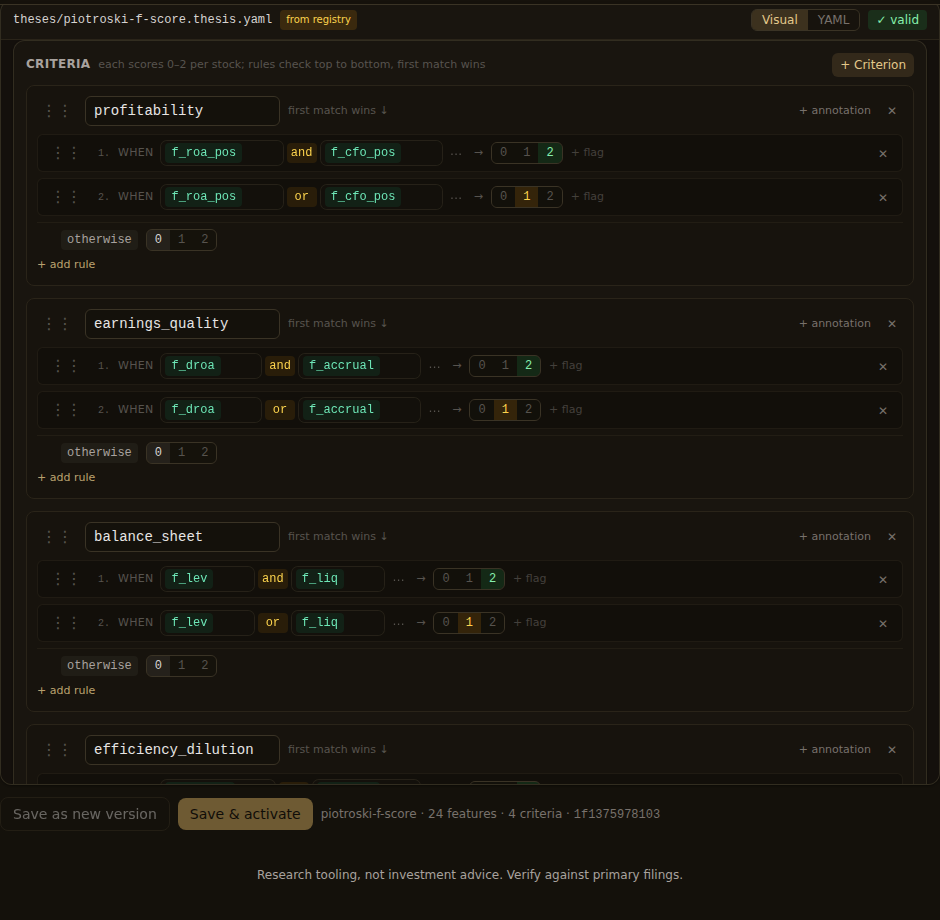Screen dimensions: 940x920
Task: Switch to the Visual view tab
Action: click(779, 20)
